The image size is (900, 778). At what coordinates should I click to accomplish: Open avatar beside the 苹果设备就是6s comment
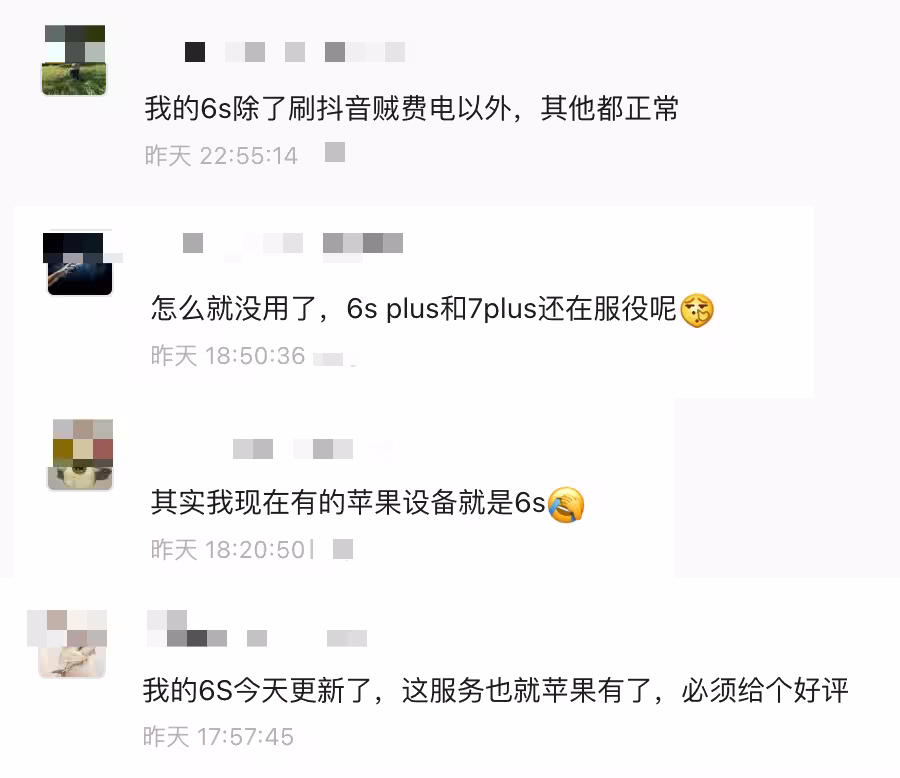point(80,455)
